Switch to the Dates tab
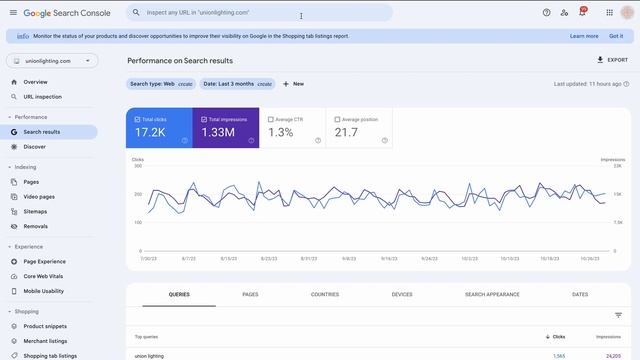 point(580,294)
